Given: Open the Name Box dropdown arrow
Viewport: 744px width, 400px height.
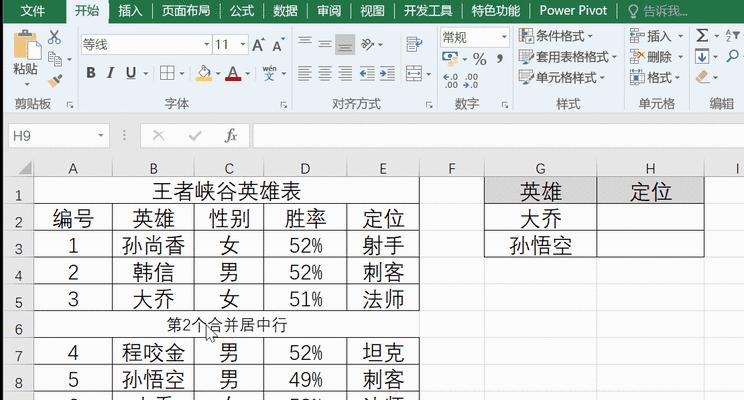Looking at the screenshot, I should tap(101, 136).
